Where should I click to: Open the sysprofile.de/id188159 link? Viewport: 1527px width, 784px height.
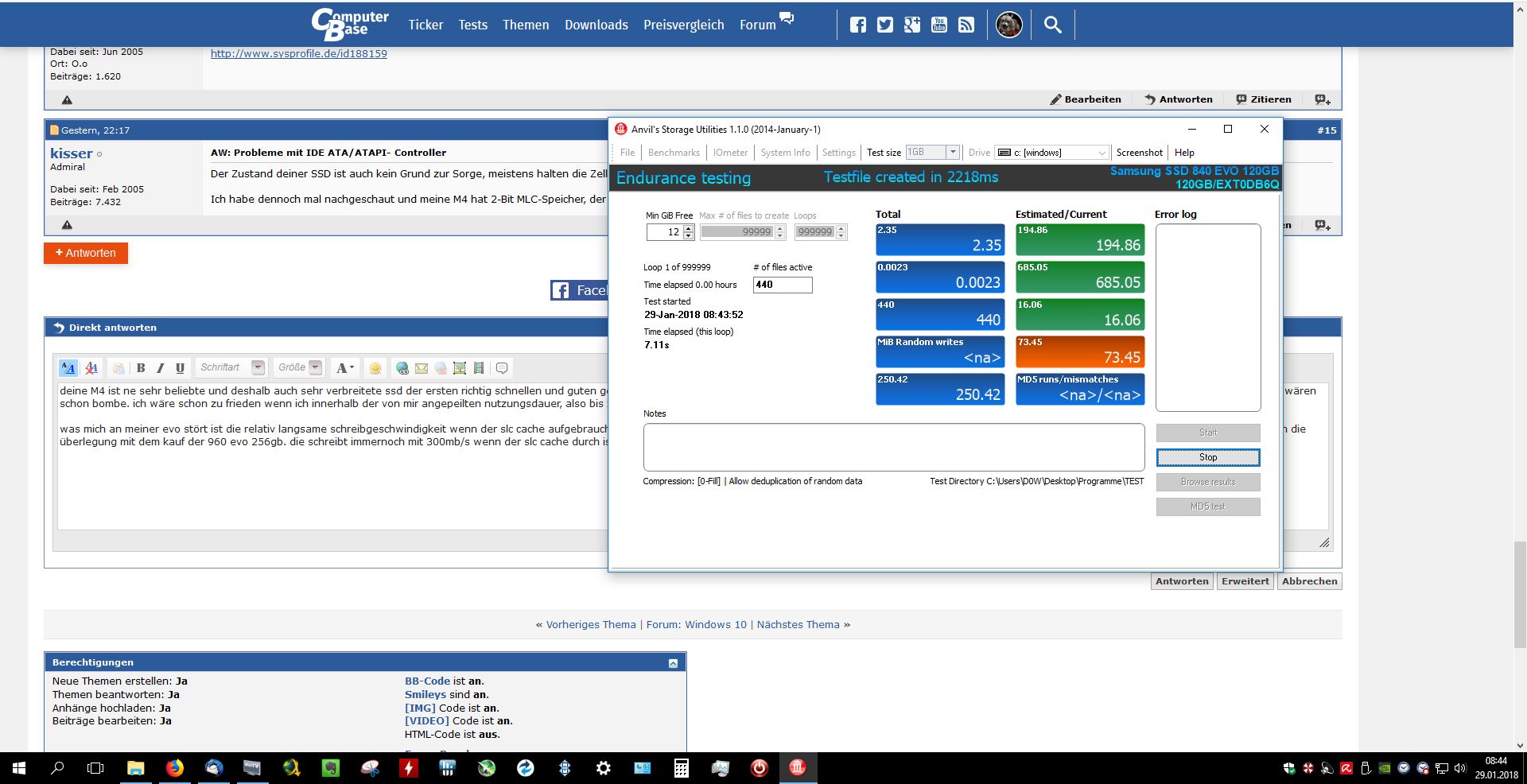[x=299, y=53]
